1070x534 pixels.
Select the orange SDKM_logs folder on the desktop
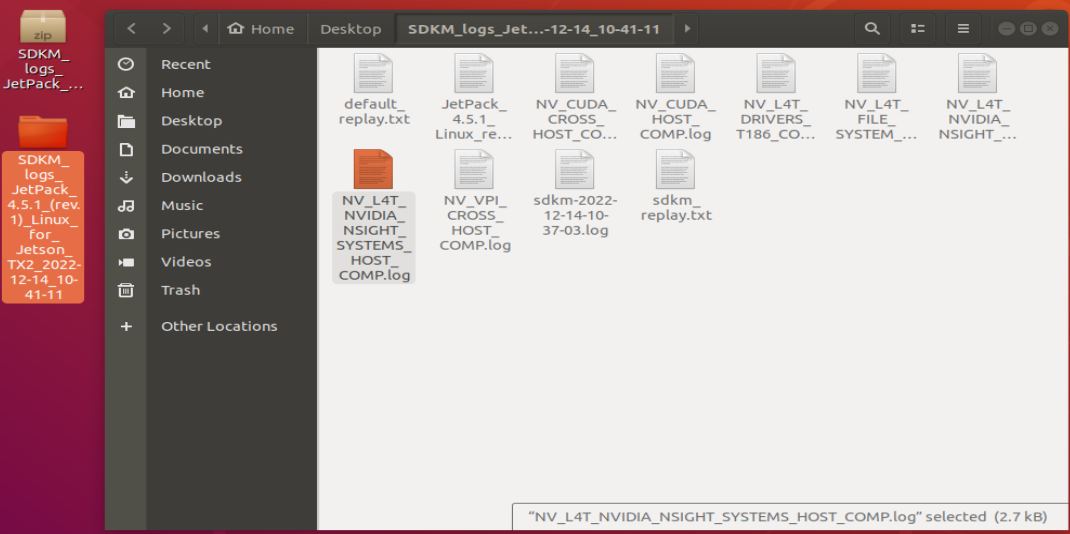click(42, 131)
